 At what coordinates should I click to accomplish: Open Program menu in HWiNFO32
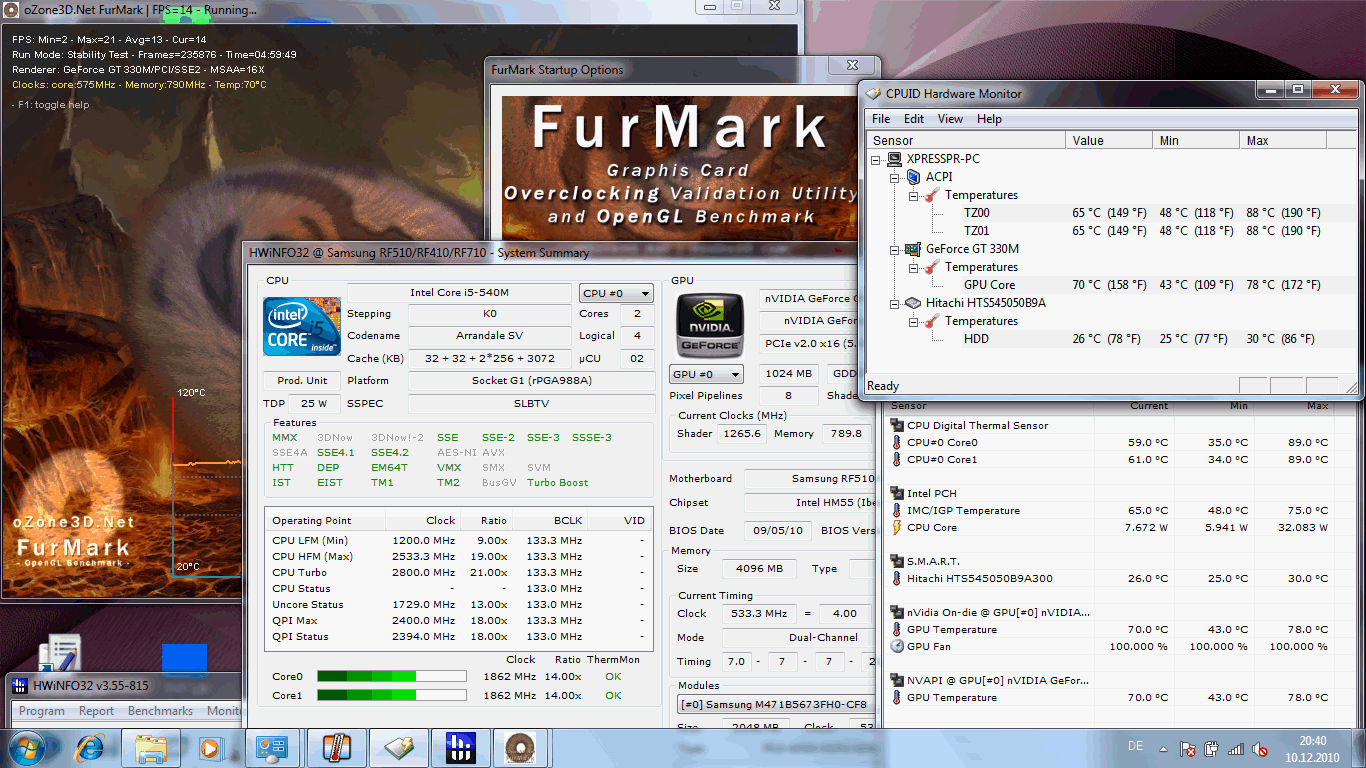(x=42, y=711)
